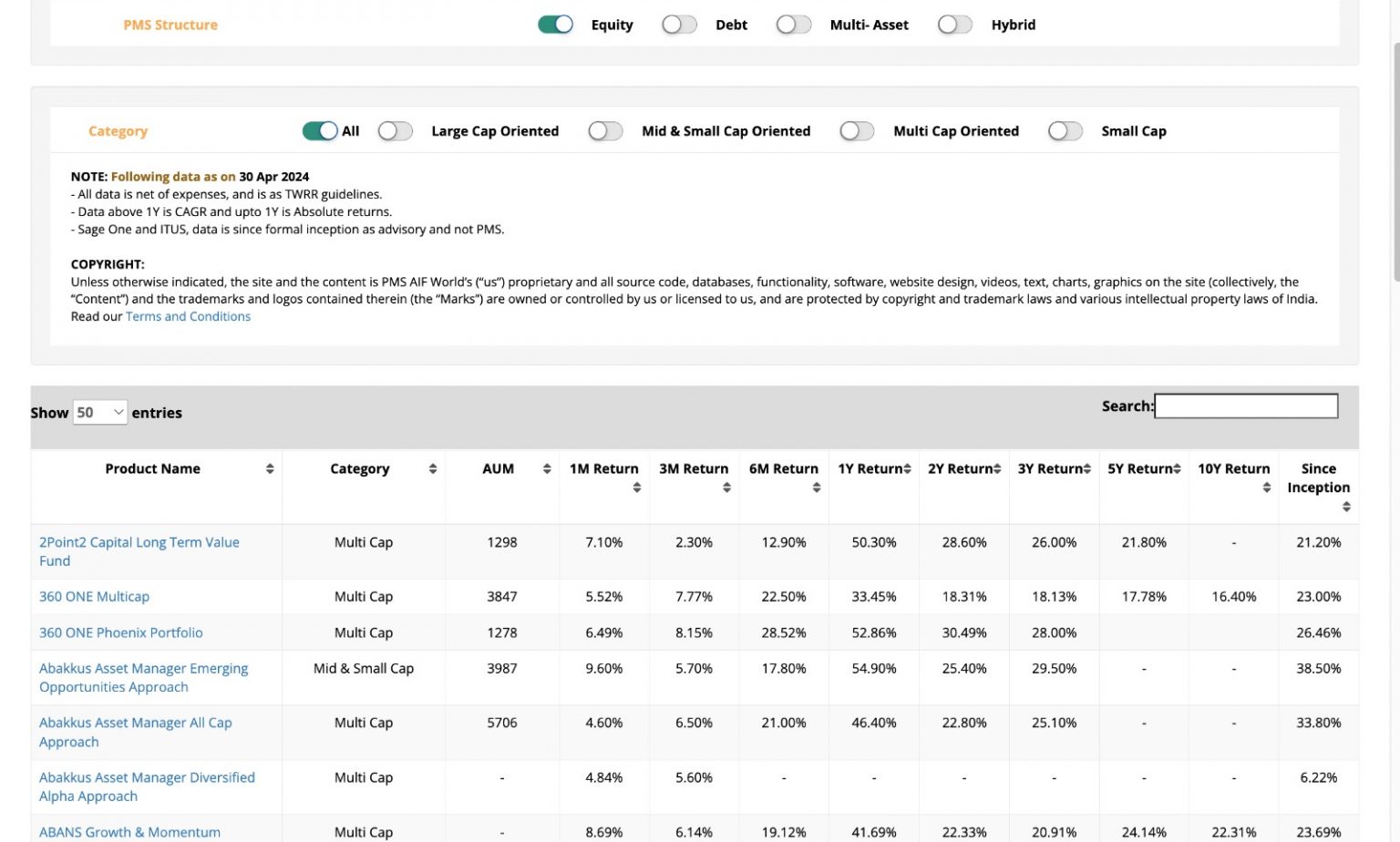The width and height of the screenshot is (1400, 842).
Task: Select AUM value 5706
Action: pyautogui.click(x=502, y=723)
